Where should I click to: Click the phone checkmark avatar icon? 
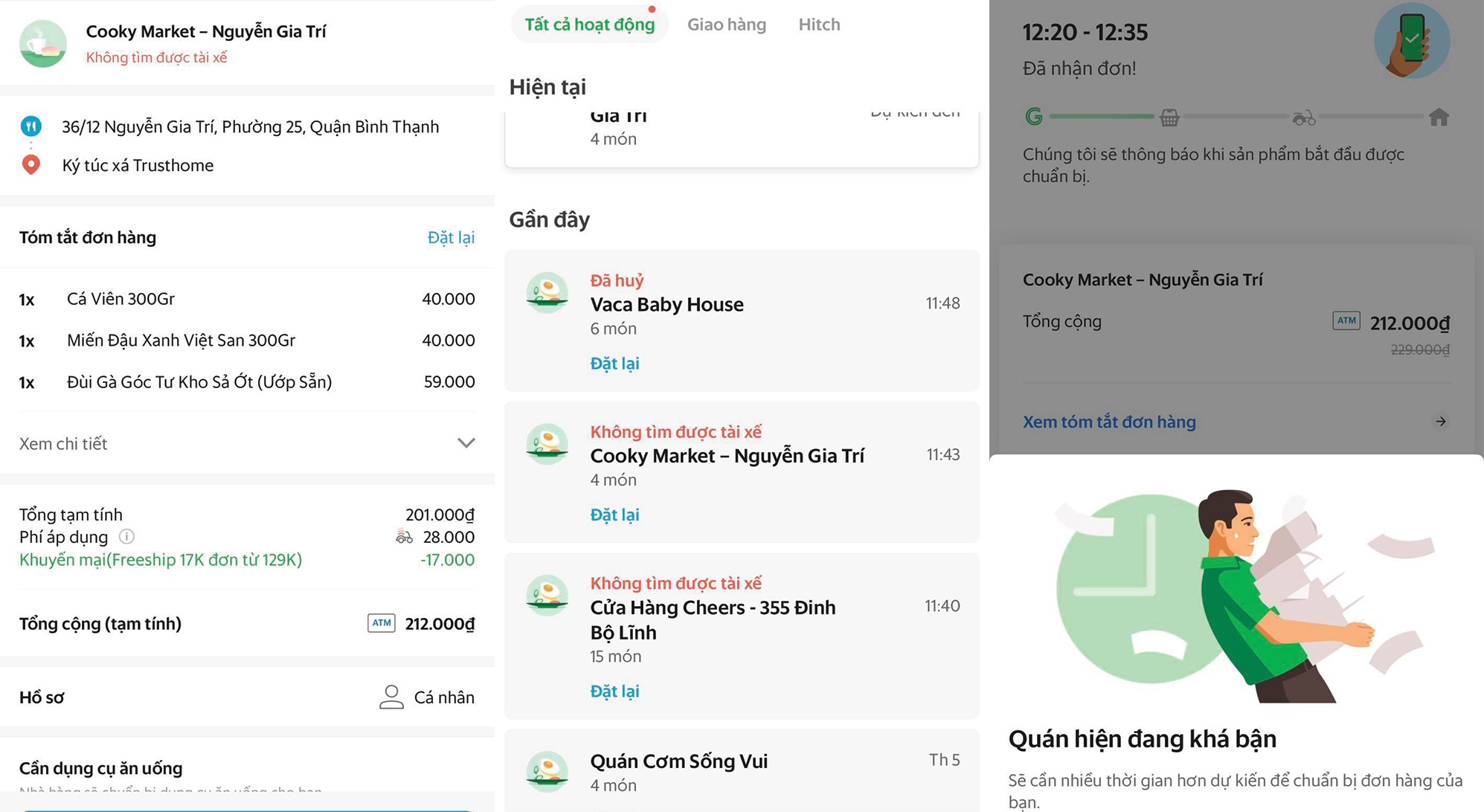1411,41
